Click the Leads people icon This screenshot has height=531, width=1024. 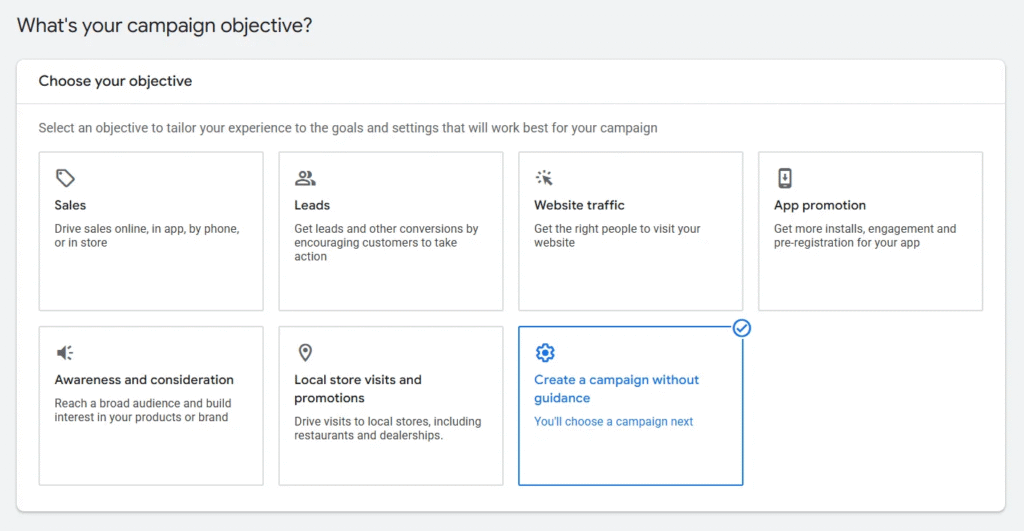point(305,178)
